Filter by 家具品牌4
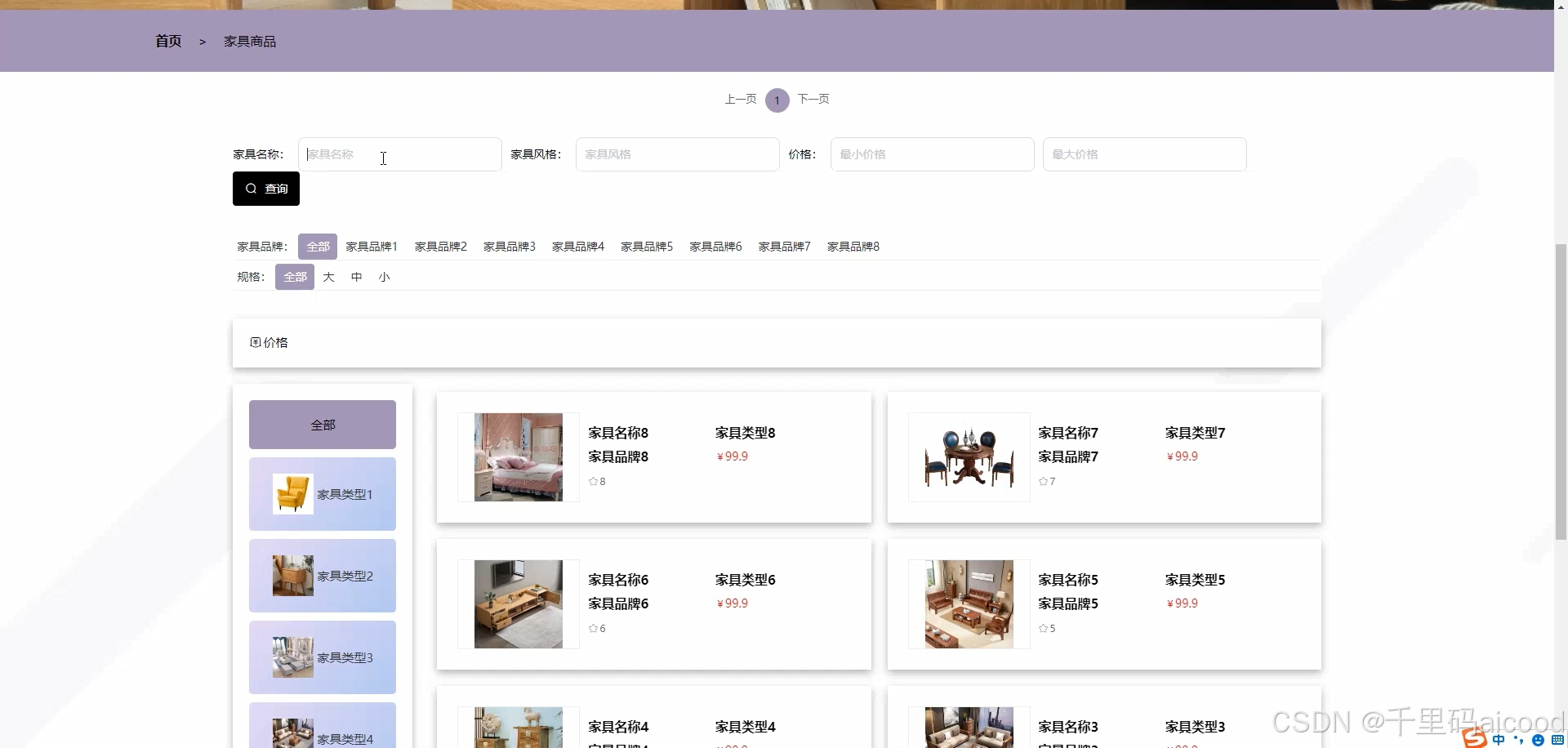Viewport: 1568px width, 748px height. pyautogui.click(x=578, y=247)
